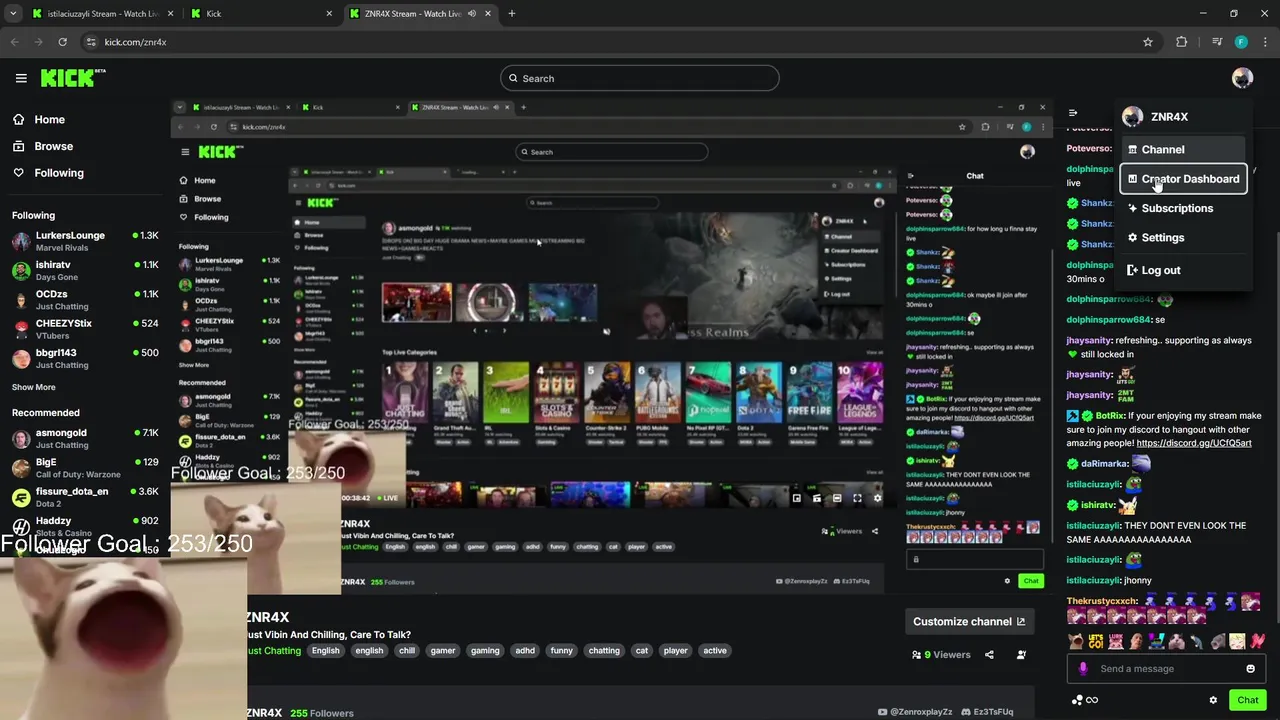Click the cat stream tag
Screen dimensions: 1280x720
pos(642,651)
